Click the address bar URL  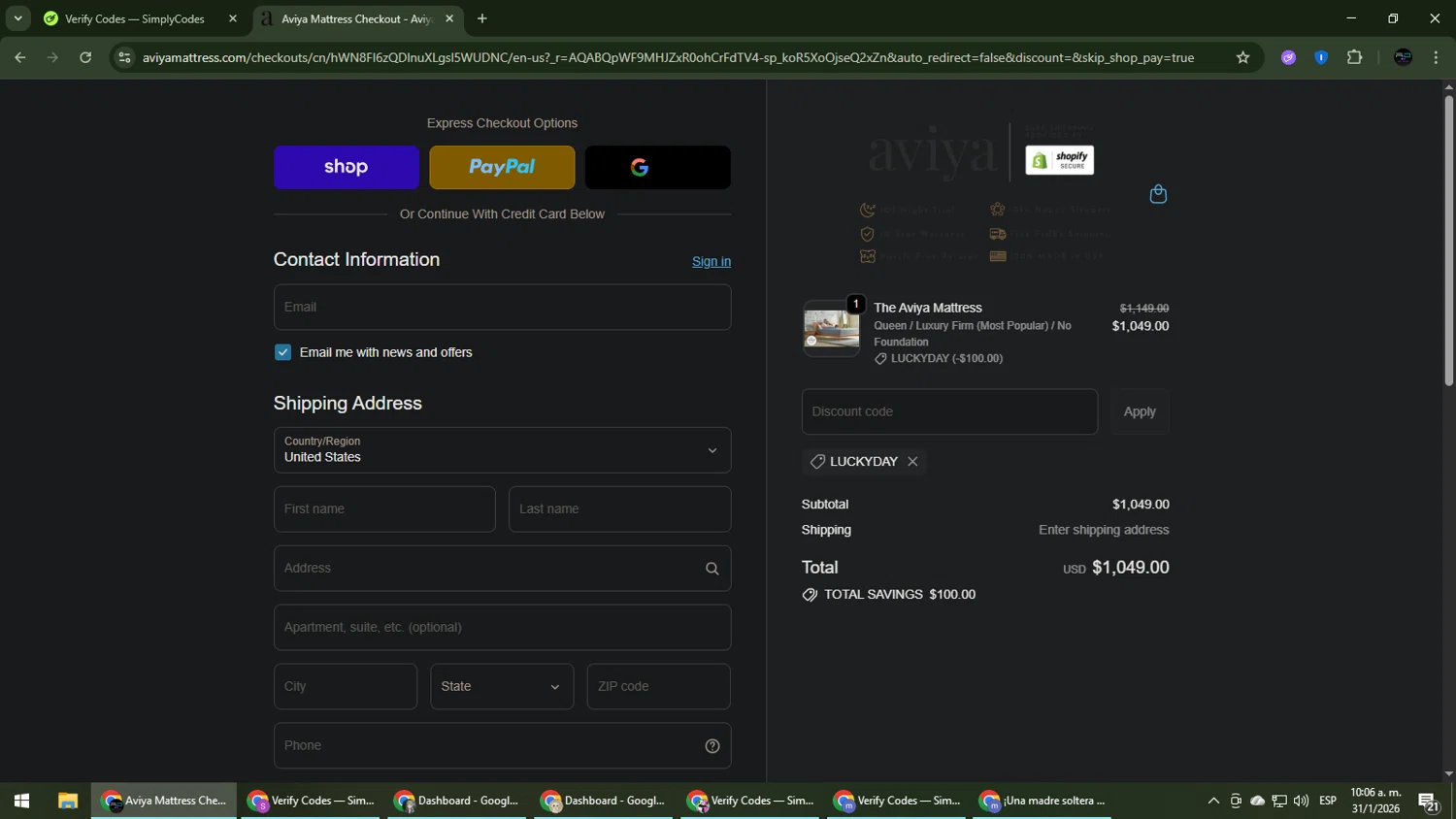click(668, 58)
